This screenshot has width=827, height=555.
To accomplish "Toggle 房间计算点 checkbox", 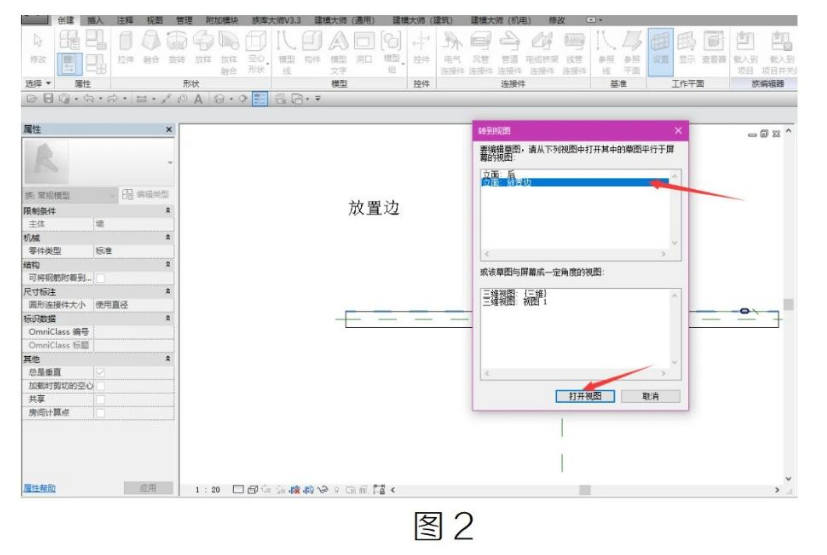I will [x=101, y=413].
